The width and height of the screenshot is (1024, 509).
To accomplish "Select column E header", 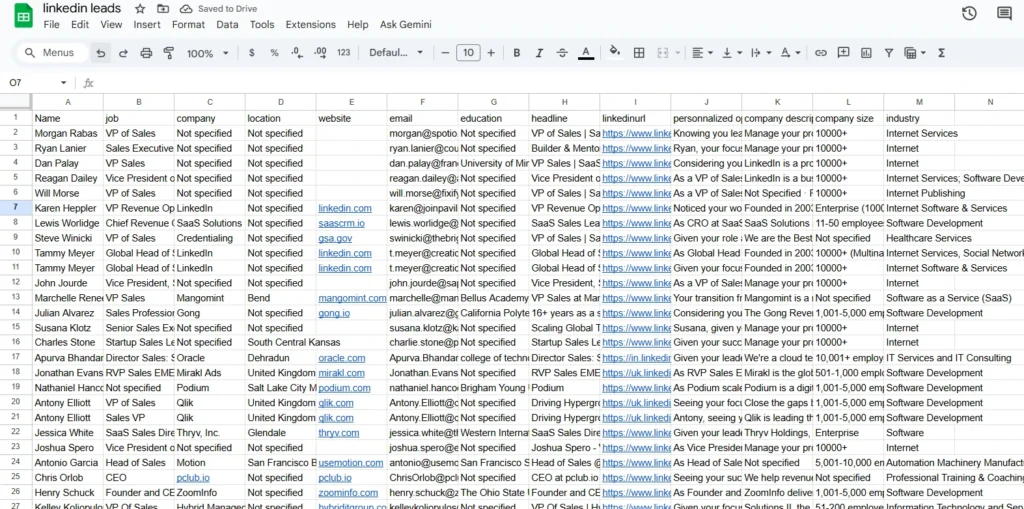I will (x=351, y=102).
